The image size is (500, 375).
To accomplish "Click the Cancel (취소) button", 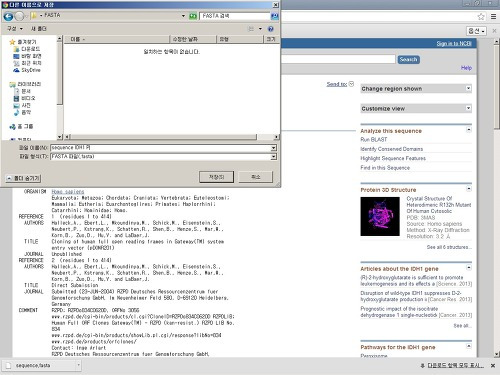I will (x=256, y=177).
